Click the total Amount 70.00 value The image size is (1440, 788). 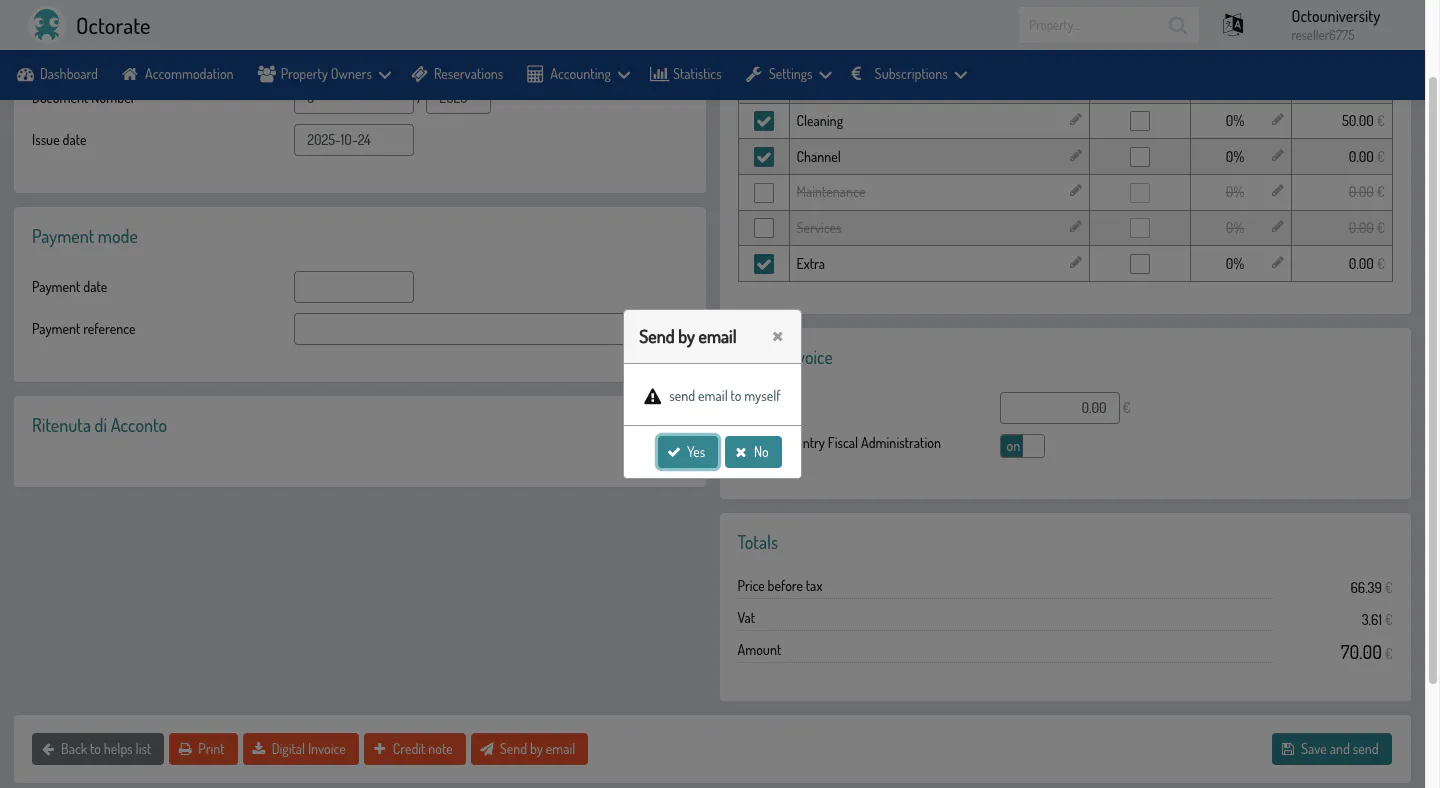(1361, 652)
